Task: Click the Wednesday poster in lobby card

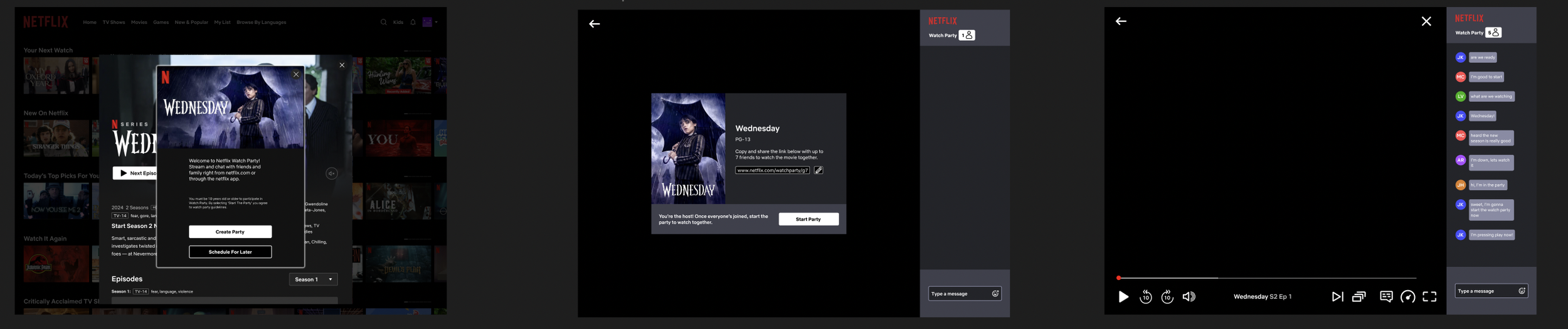Action: [688, 149]
